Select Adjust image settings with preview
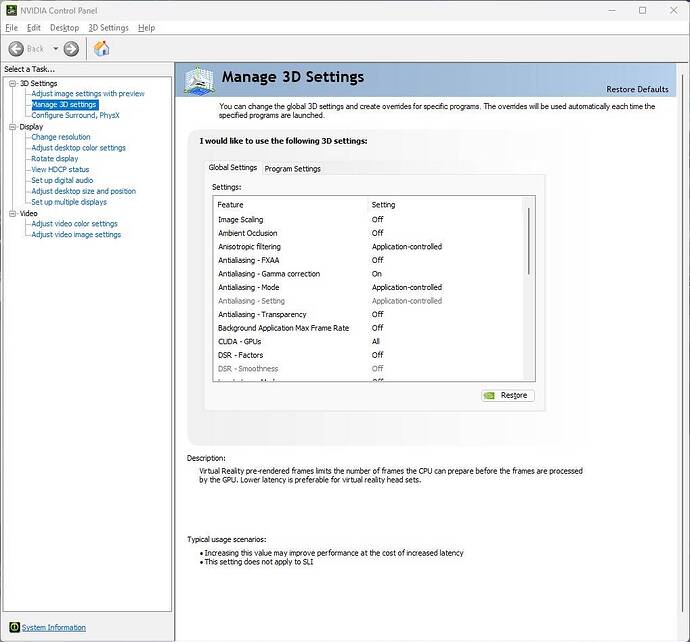This screenshot has height=642, width=690. pos(88,93)
